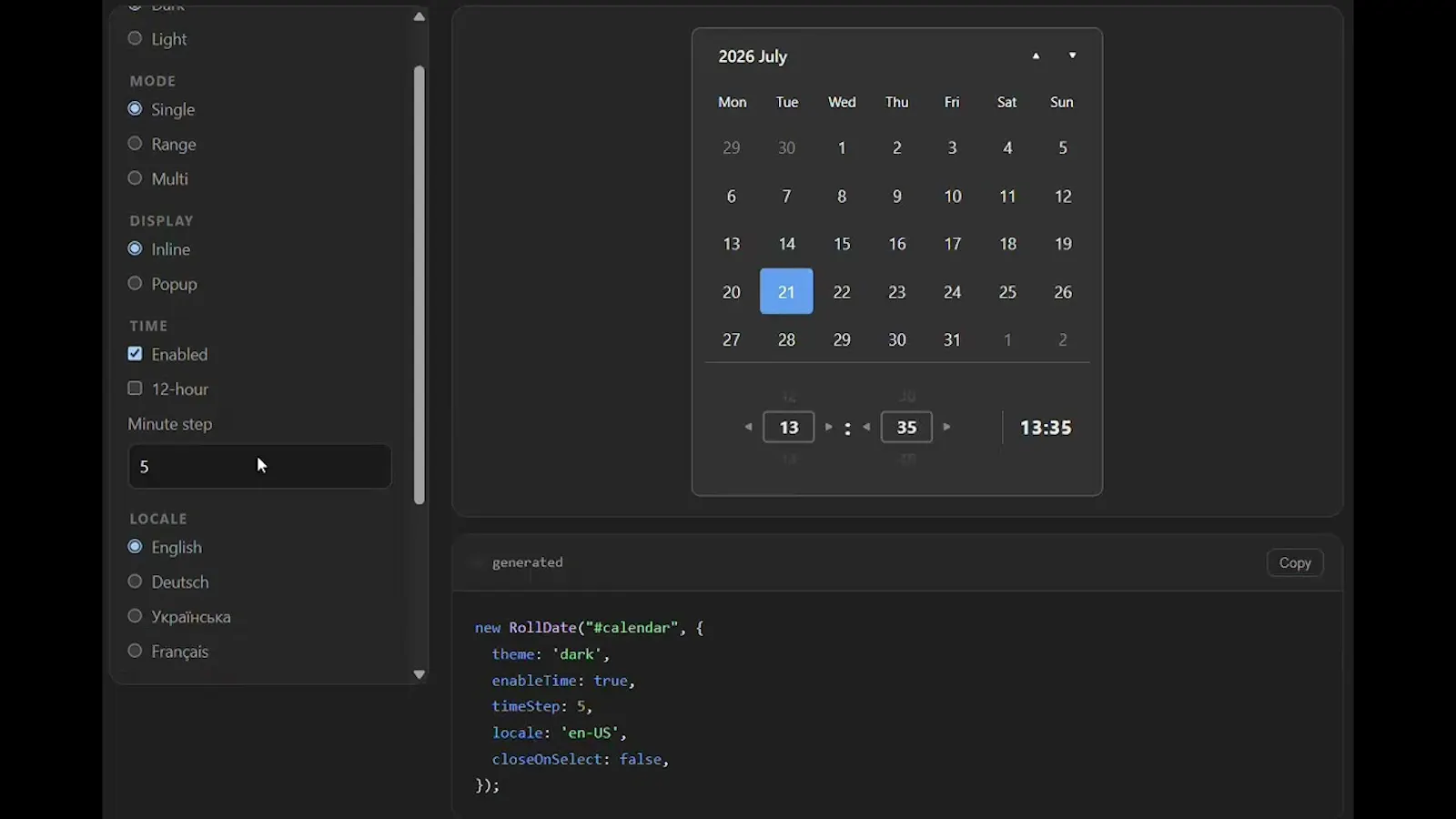Decrease the minutes with left arrow
The height and width of the screenshot is (819, 1456).
[866, 427]
